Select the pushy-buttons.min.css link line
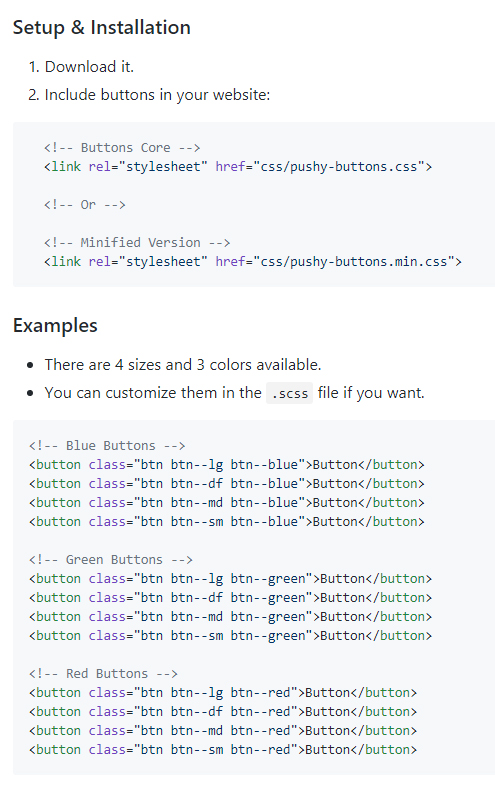 click(x=253, y=262)
